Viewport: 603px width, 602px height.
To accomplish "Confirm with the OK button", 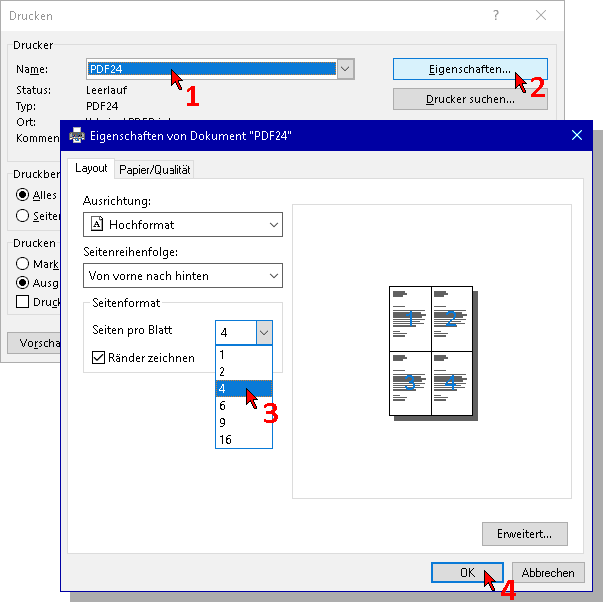I will (467, 572).
